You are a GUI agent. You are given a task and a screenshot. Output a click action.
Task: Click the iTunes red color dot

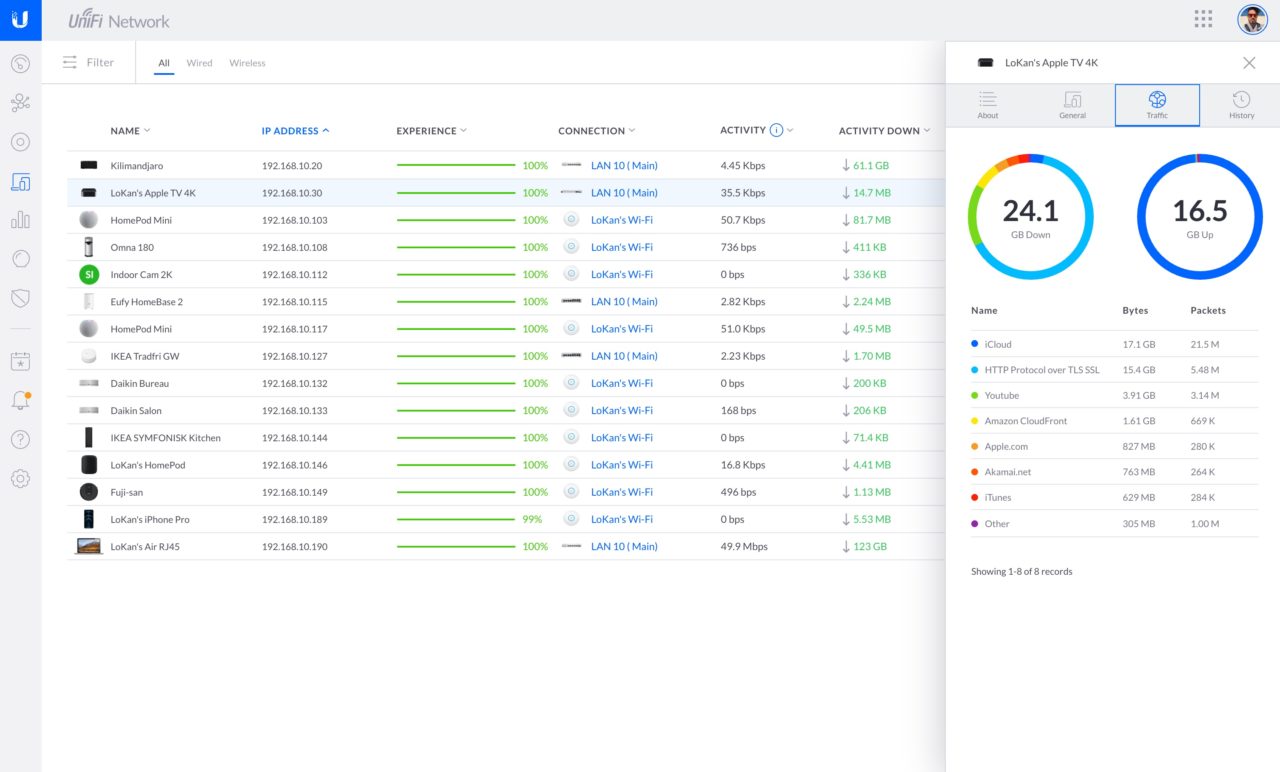pyautogui.click(x=975, y=497)
